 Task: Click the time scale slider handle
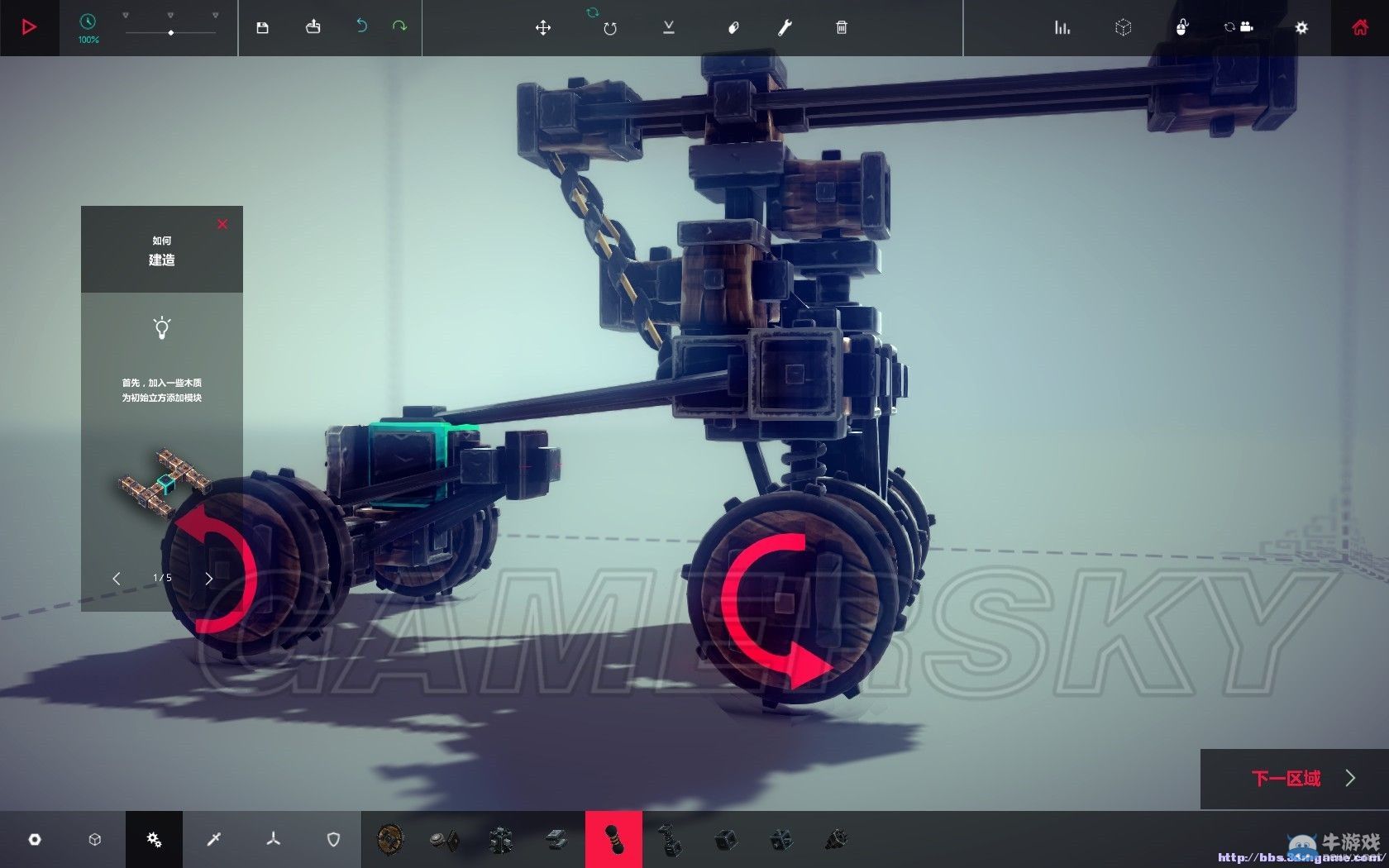point(170,33)
